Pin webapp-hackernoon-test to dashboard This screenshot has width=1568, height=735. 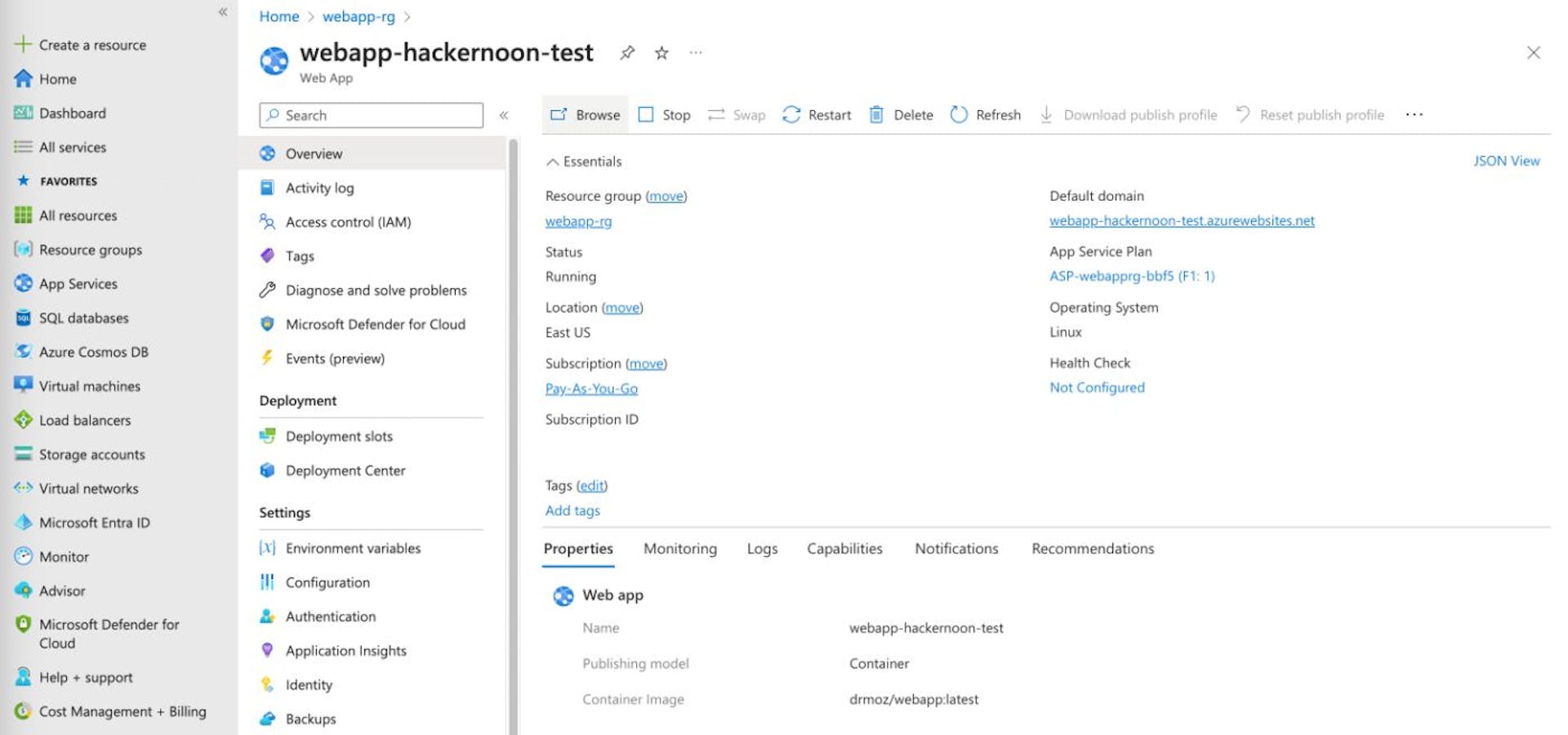(x=626, y=52)
